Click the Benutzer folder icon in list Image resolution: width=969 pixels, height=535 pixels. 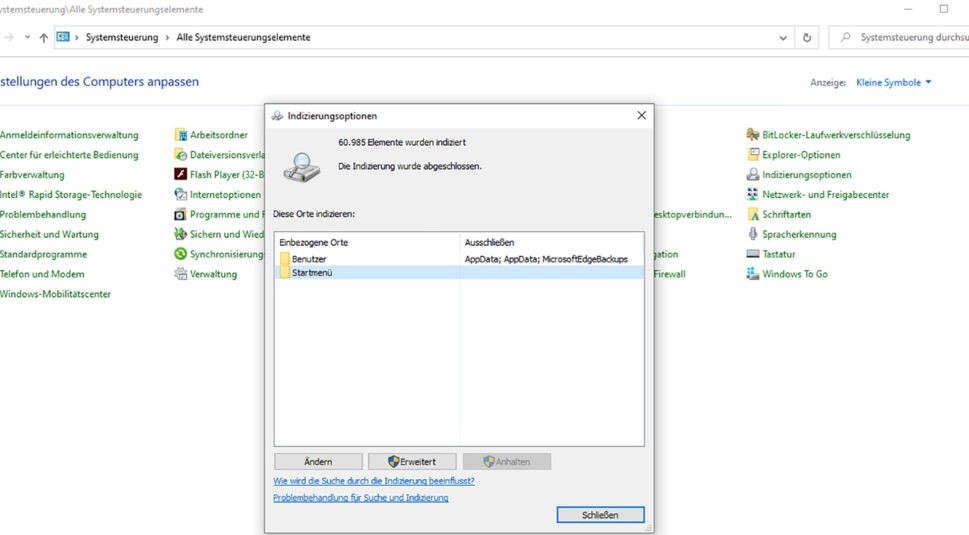(x=285, y=259)
